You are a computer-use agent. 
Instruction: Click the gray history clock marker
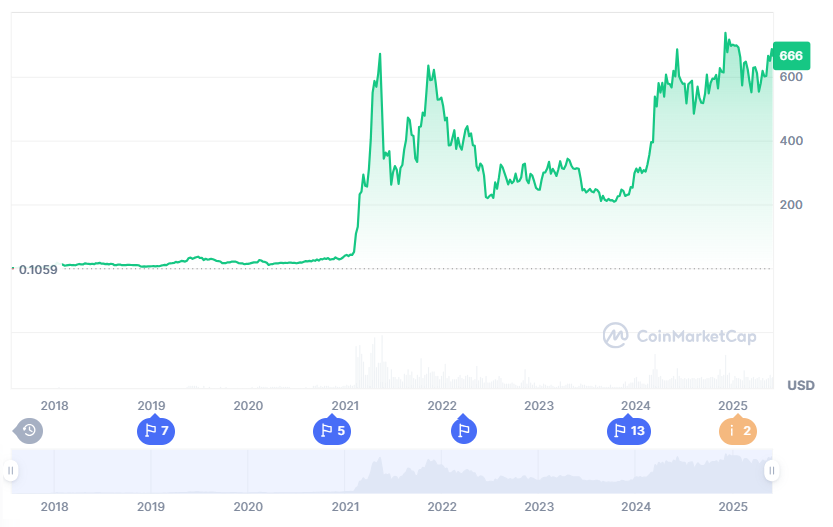(x=29, y=431)
